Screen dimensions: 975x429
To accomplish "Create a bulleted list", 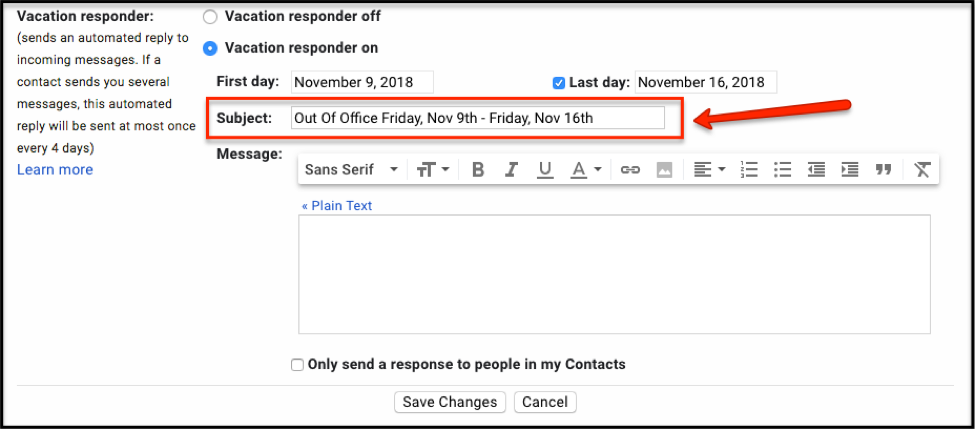I will 783,170.
